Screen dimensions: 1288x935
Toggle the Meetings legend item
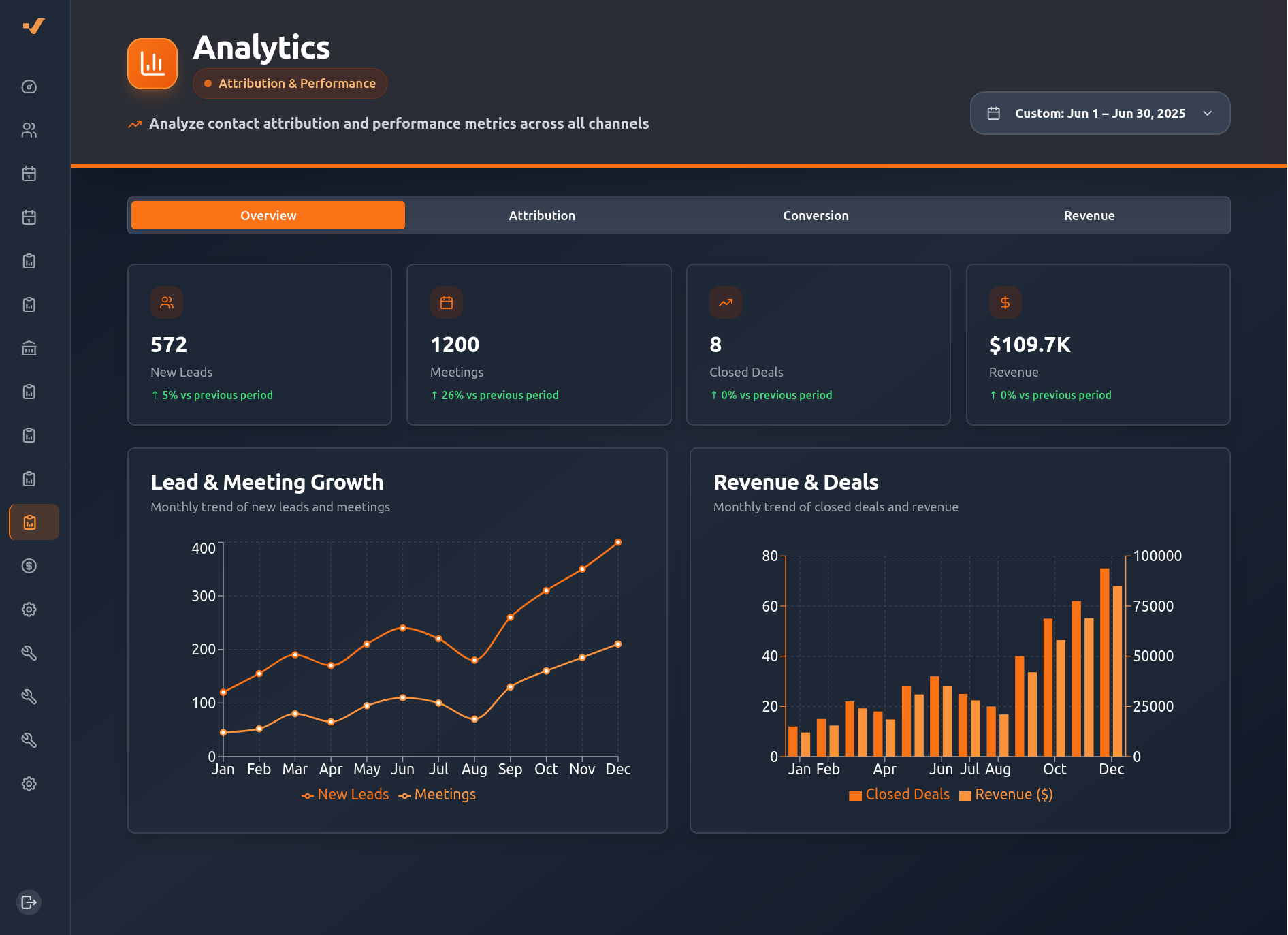click(x=437, y=795)
